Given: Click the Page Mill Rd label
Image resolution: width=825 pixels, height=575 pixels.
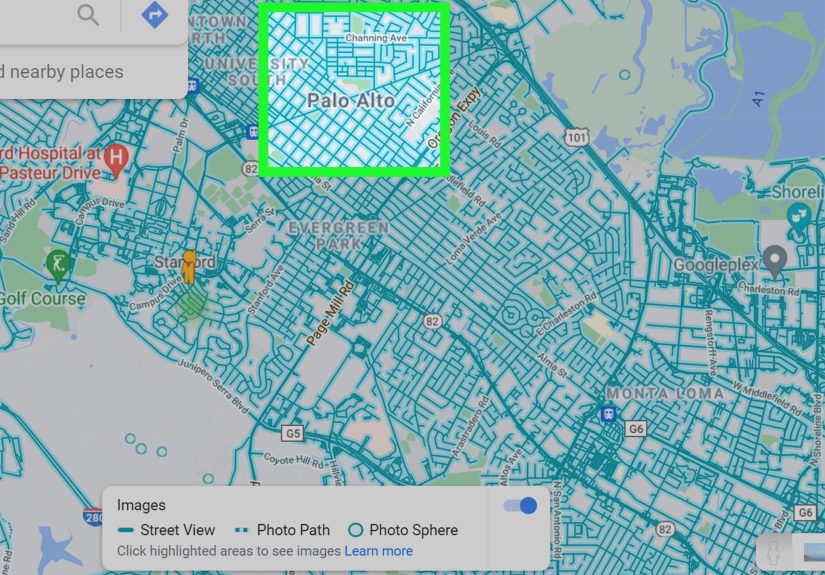Looking at the screenshot, I should point(330,314).
